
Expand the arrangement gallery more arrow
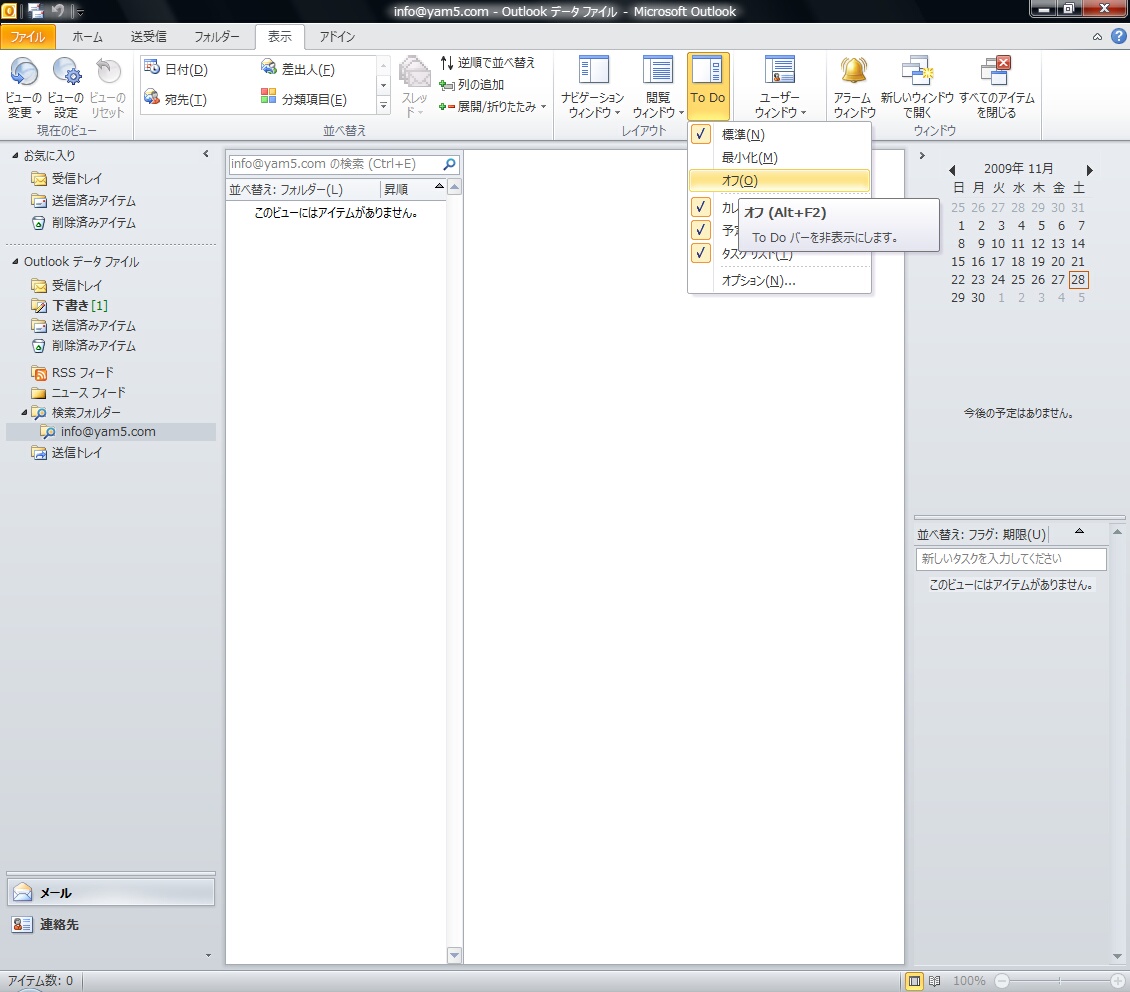[383, 105]
